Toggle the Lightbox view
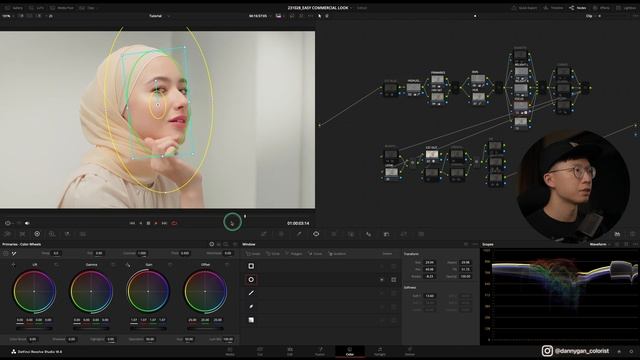 pyautogui.click(x=627, y=8)
